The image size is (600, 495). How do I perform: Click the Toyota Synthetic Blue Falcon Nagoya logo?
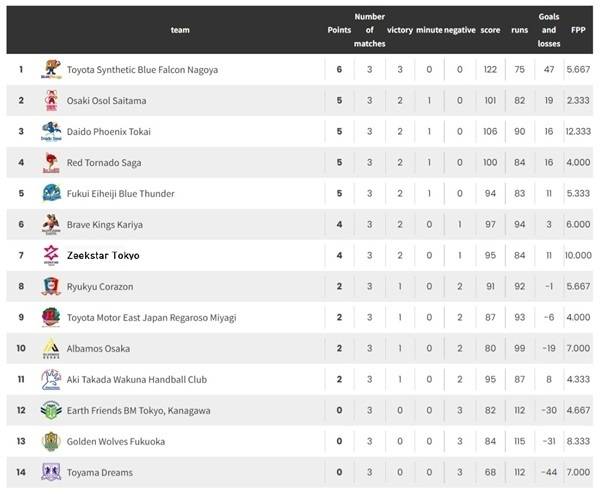51,69
